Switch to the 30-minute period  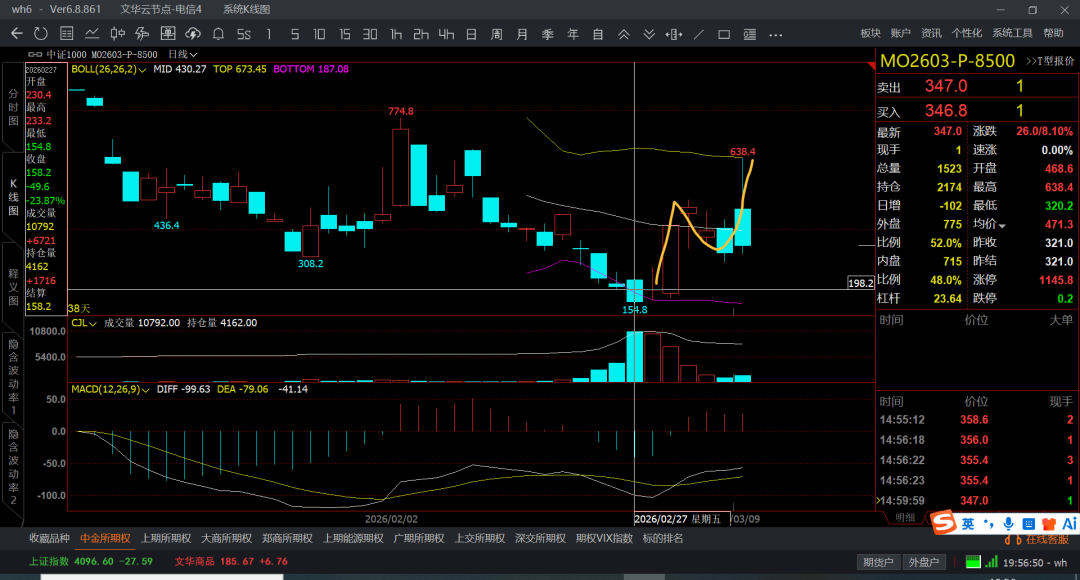(x=370, y=33)
